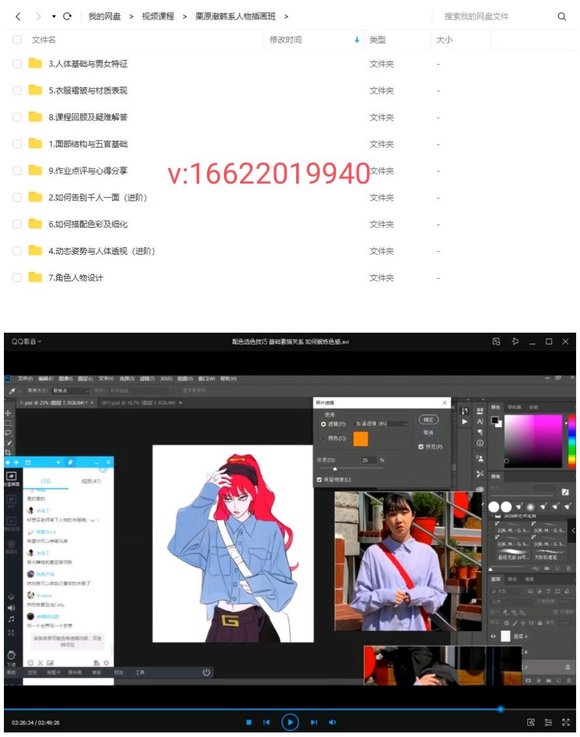
Task: Click the back arrow in the netdisk navigation
Action: [18, 16]
